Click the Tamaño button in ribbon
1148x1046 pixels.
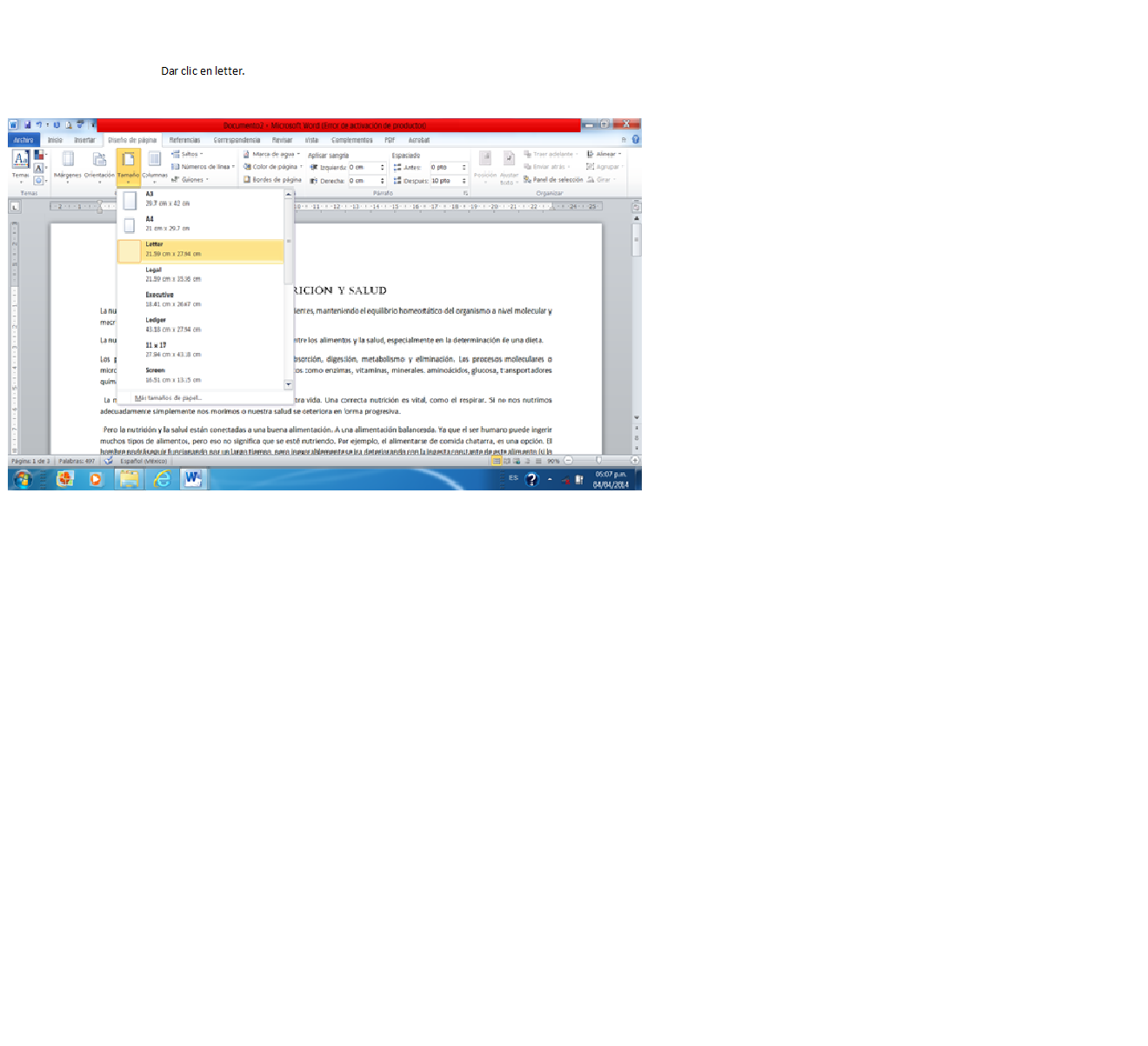[x=129, y=167]
